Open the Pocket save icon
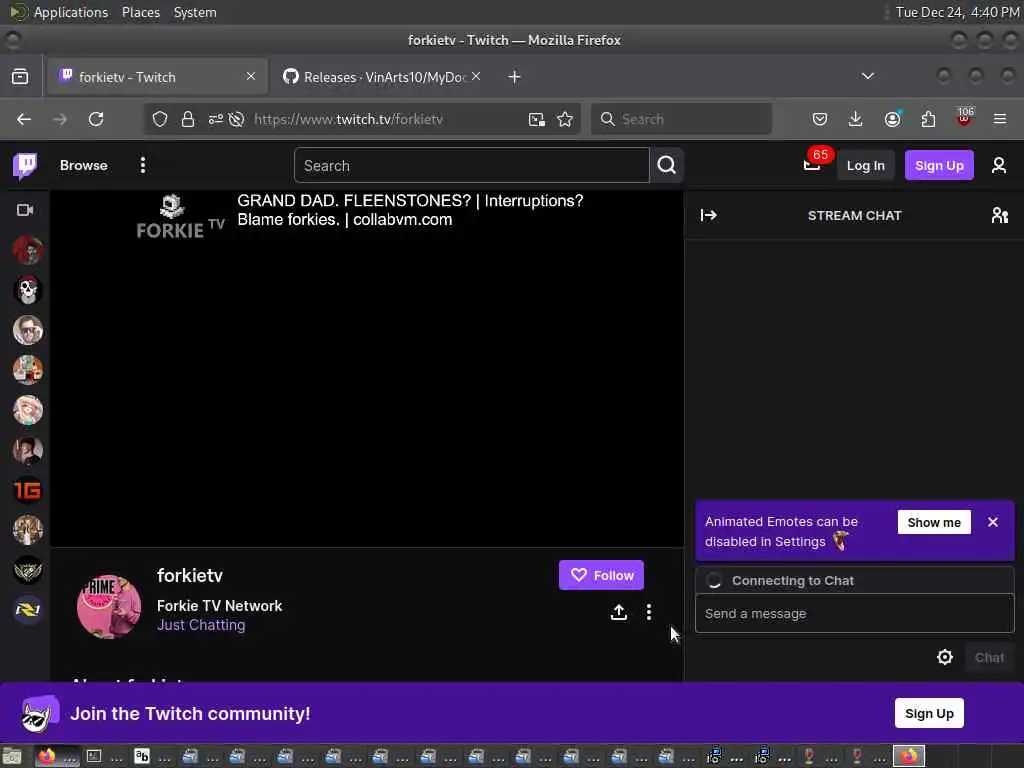1024x768 pixels. click(x=820, y=119)
